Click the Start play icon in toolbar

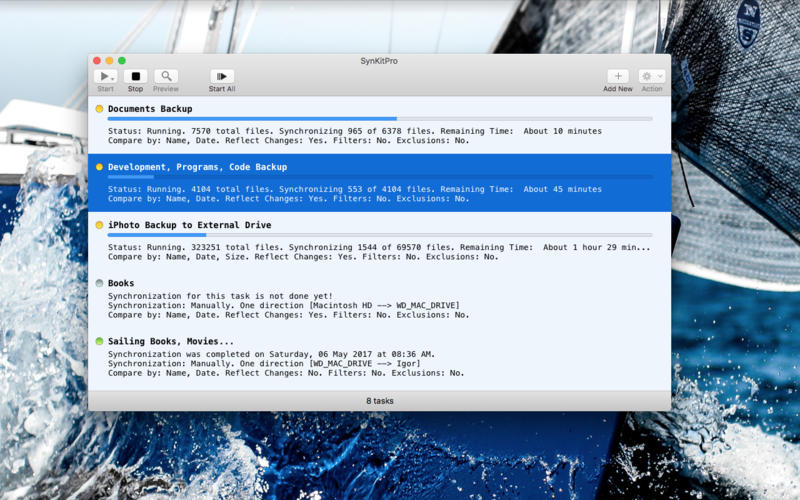pyautogui.click(x=104, y=76)
